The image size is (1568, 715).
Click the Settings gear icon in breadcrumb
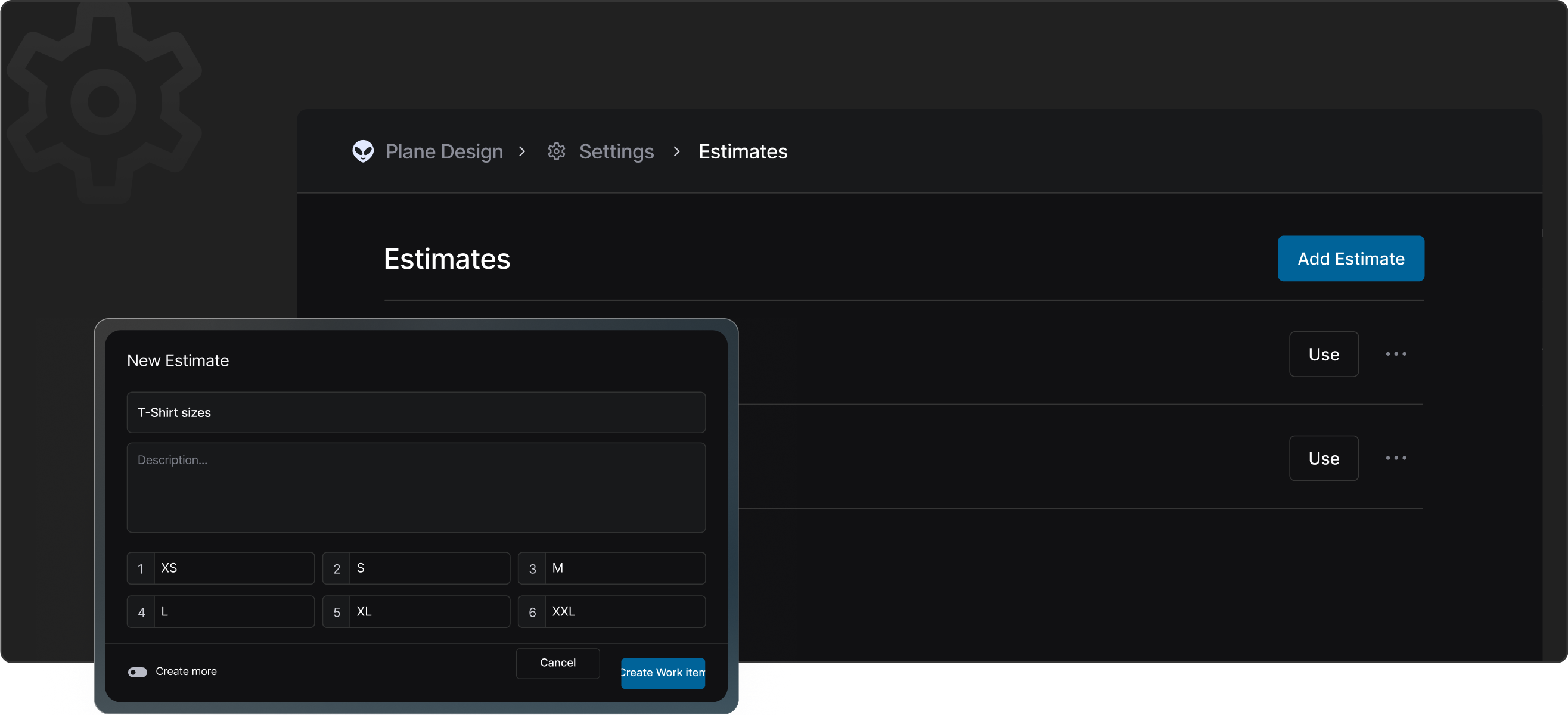pyautogui.click(x=557, y=151)
